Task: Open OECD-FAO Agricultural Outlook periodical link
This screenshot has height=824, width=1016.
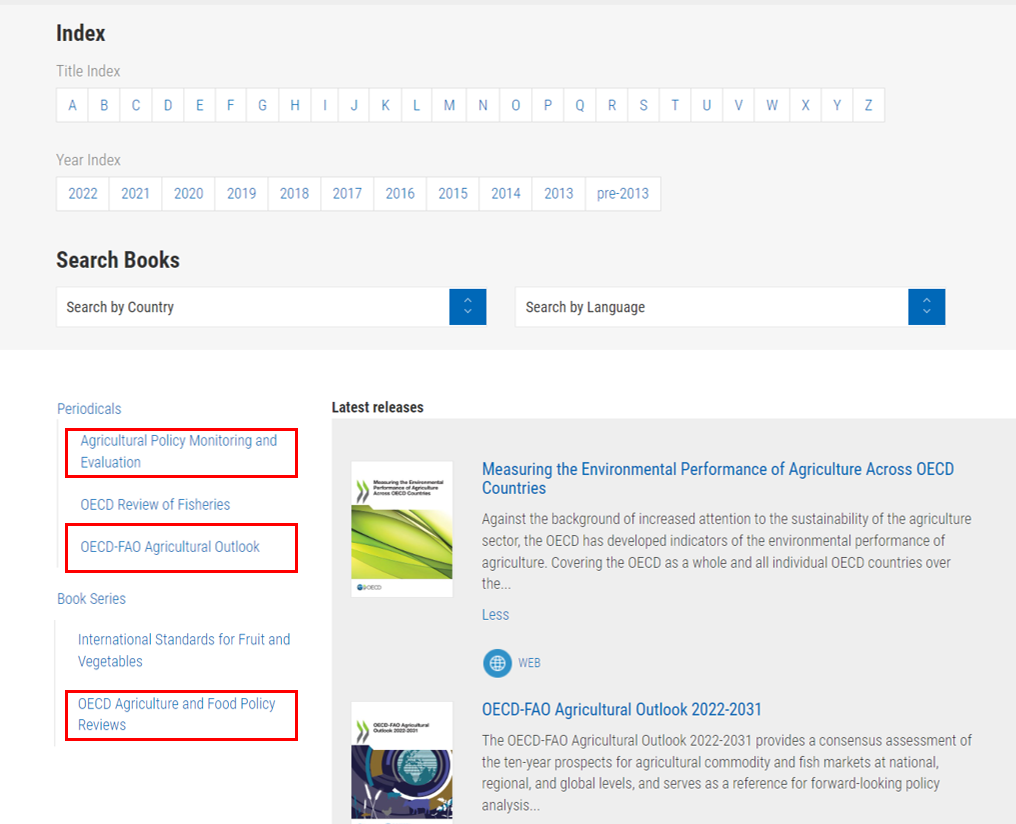Action: 170,547
